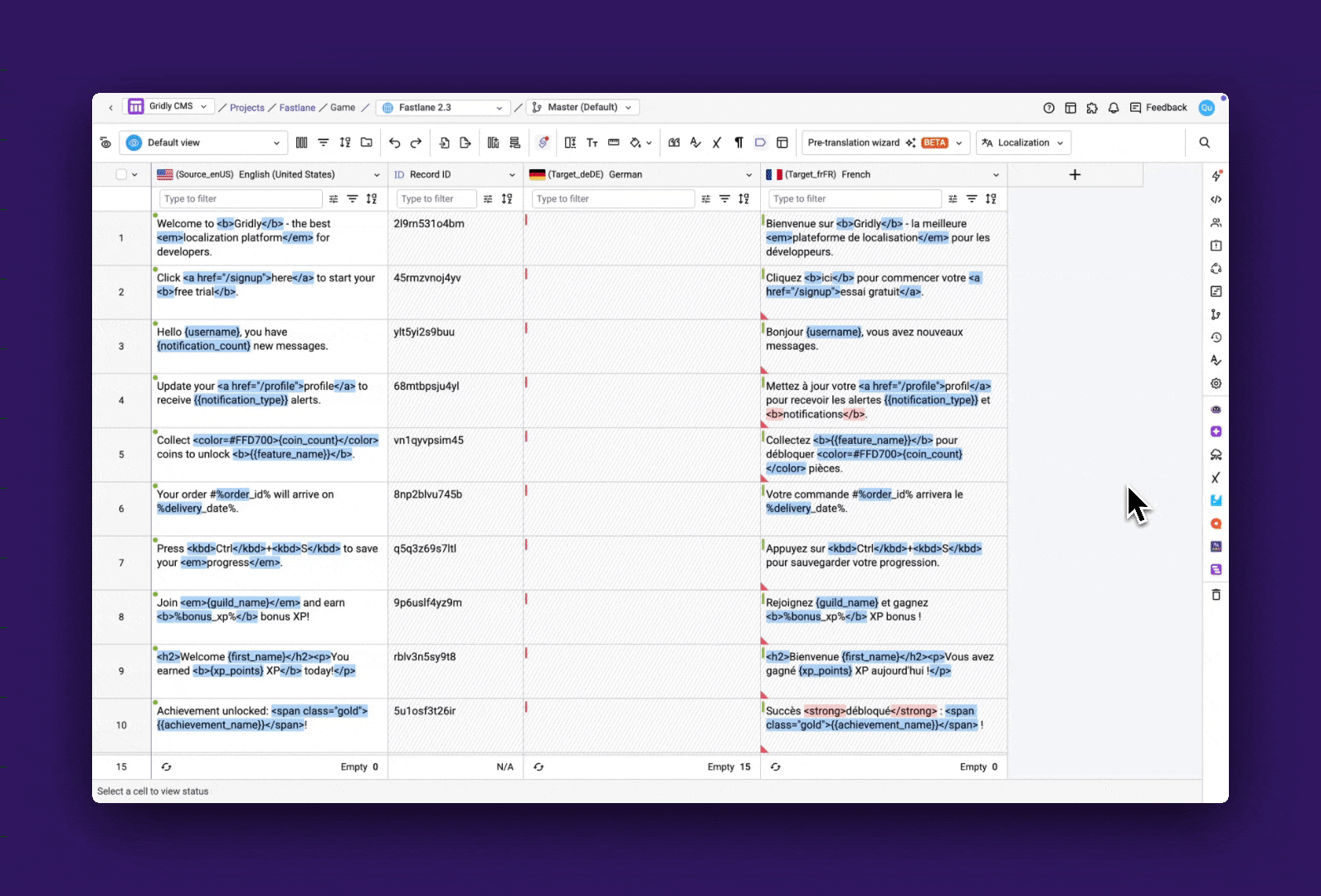The image size is (1321, 896).
Task: Refresh the German column summary
Action: coord(539,767)
